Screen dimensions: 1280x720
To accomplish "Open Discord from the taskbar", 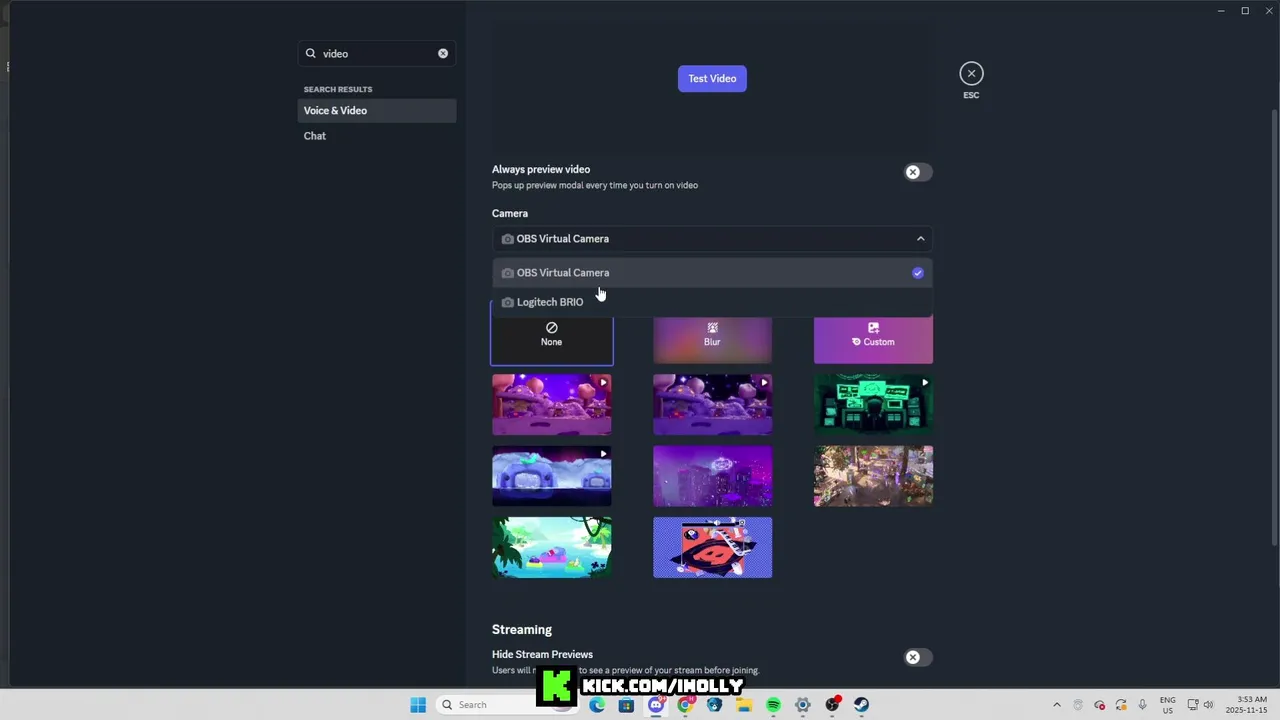I will [656, 705].
